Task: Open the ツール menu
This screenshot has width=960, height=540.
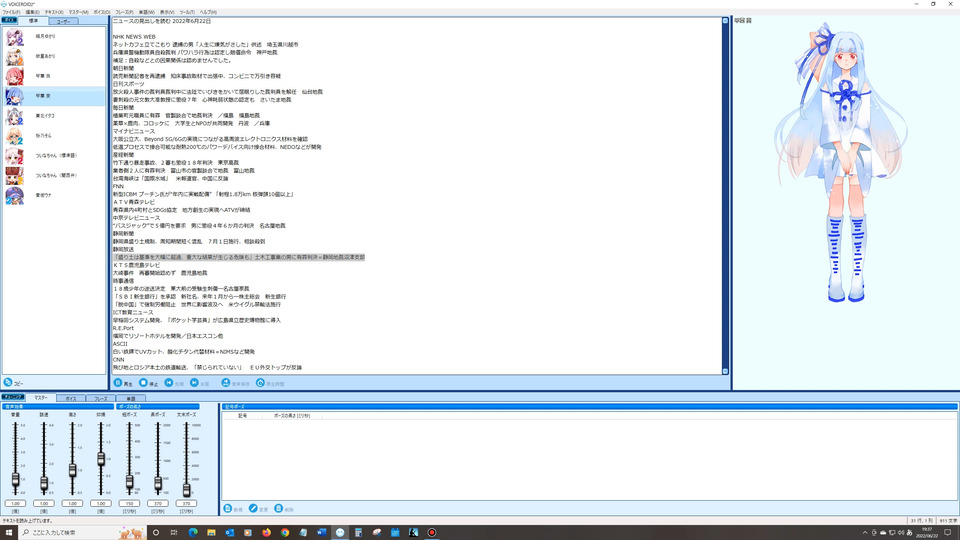Action: 187,12
